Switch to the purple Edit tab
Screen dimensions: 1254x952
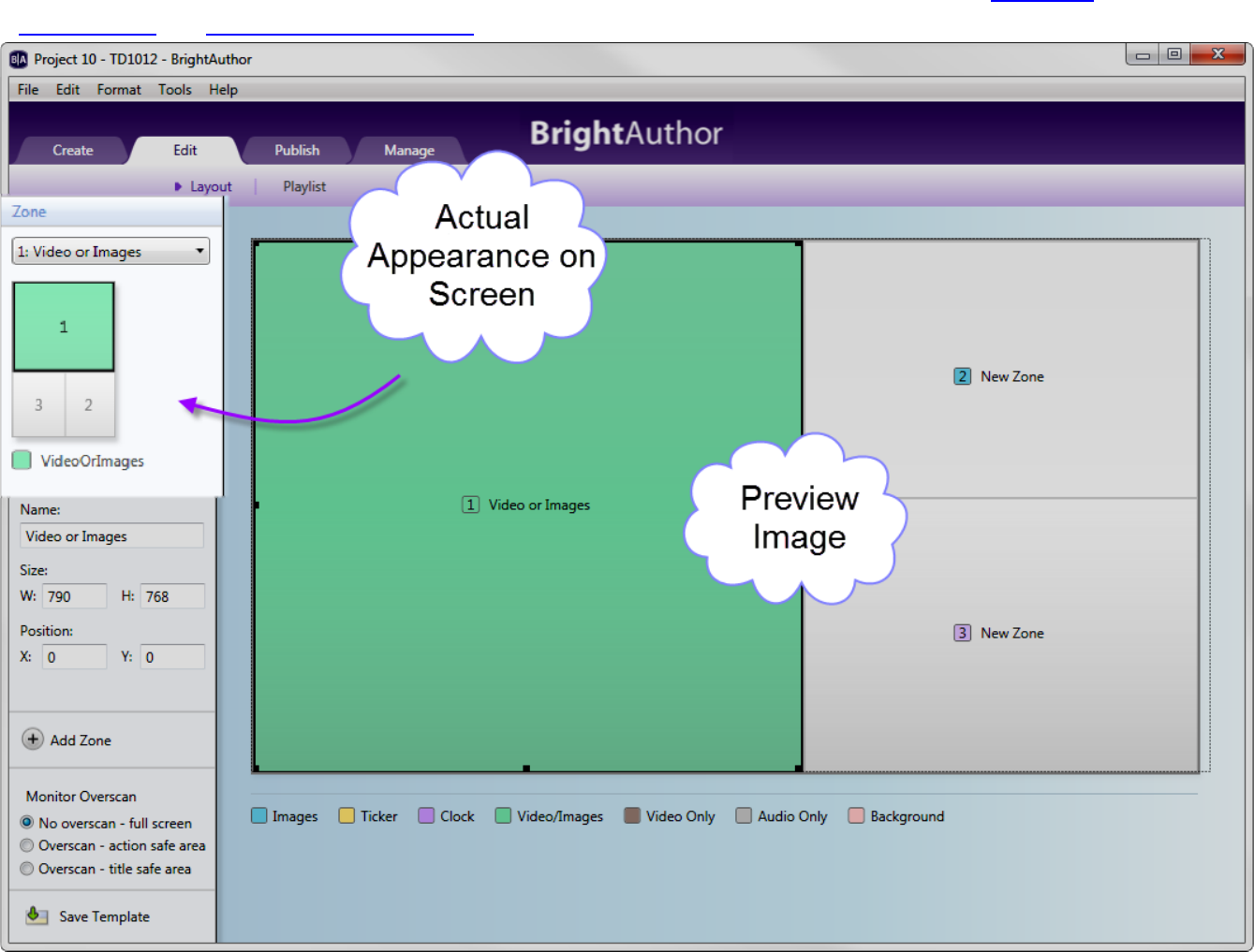click(185, 150)
